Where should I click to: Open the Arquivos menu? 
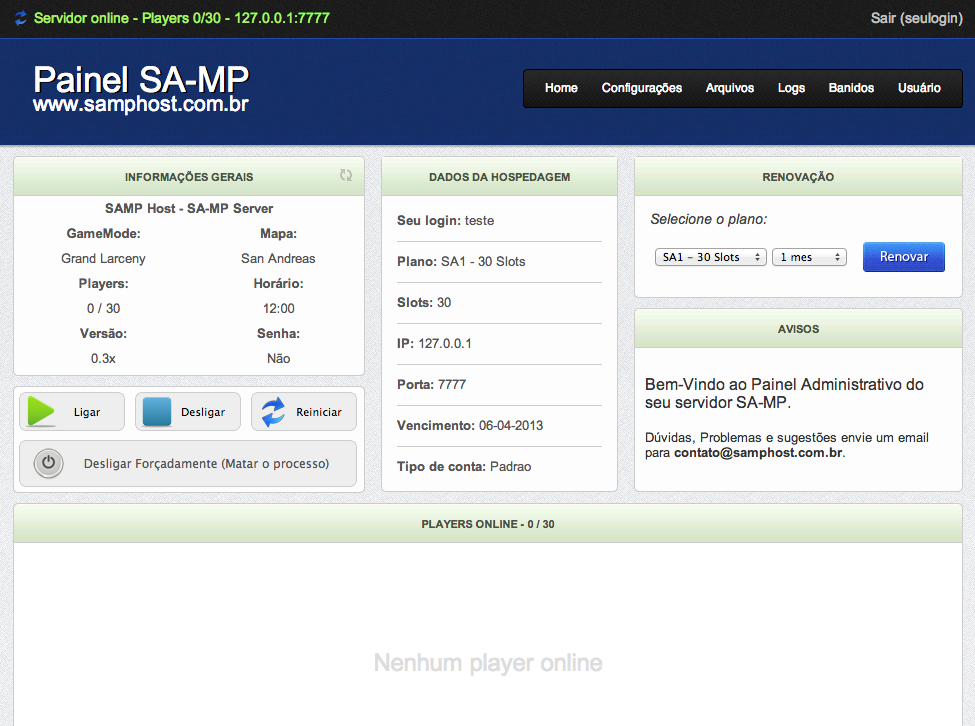729,88
